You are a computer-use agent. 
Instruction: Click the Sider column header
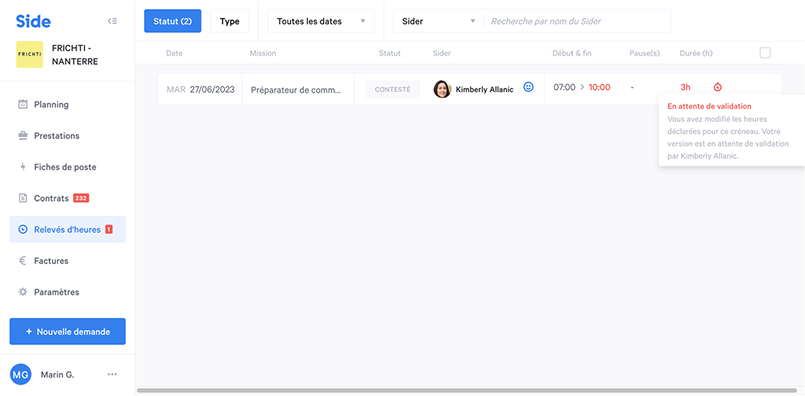pyautogui.click(x=442, y=53)
